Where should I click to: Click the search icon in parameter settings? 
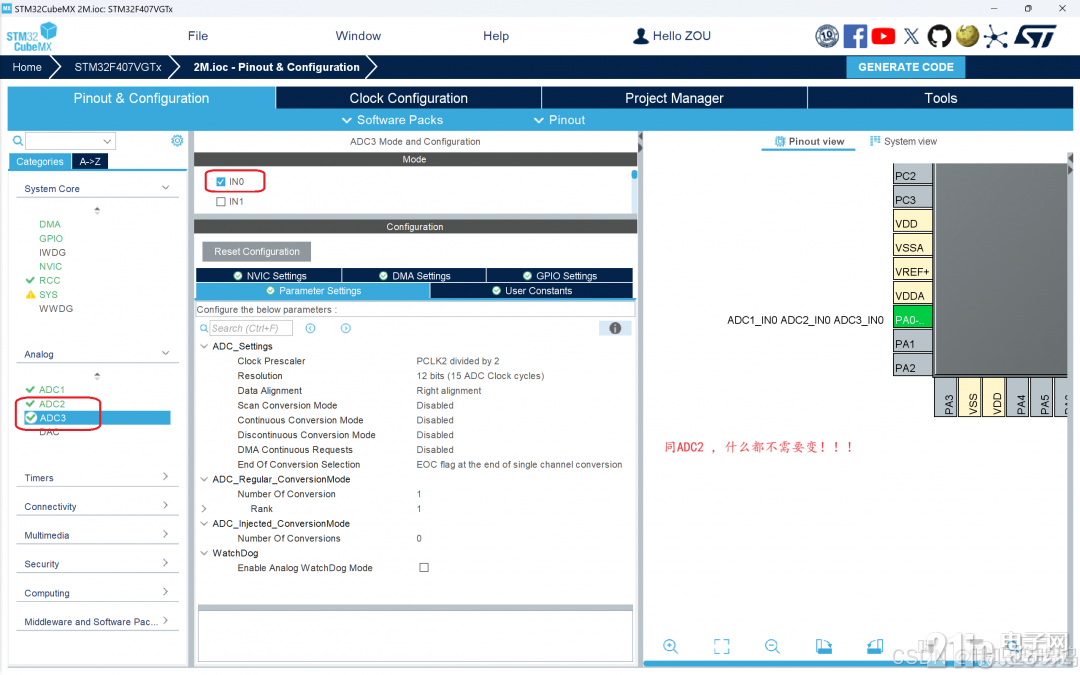point(204,329)
